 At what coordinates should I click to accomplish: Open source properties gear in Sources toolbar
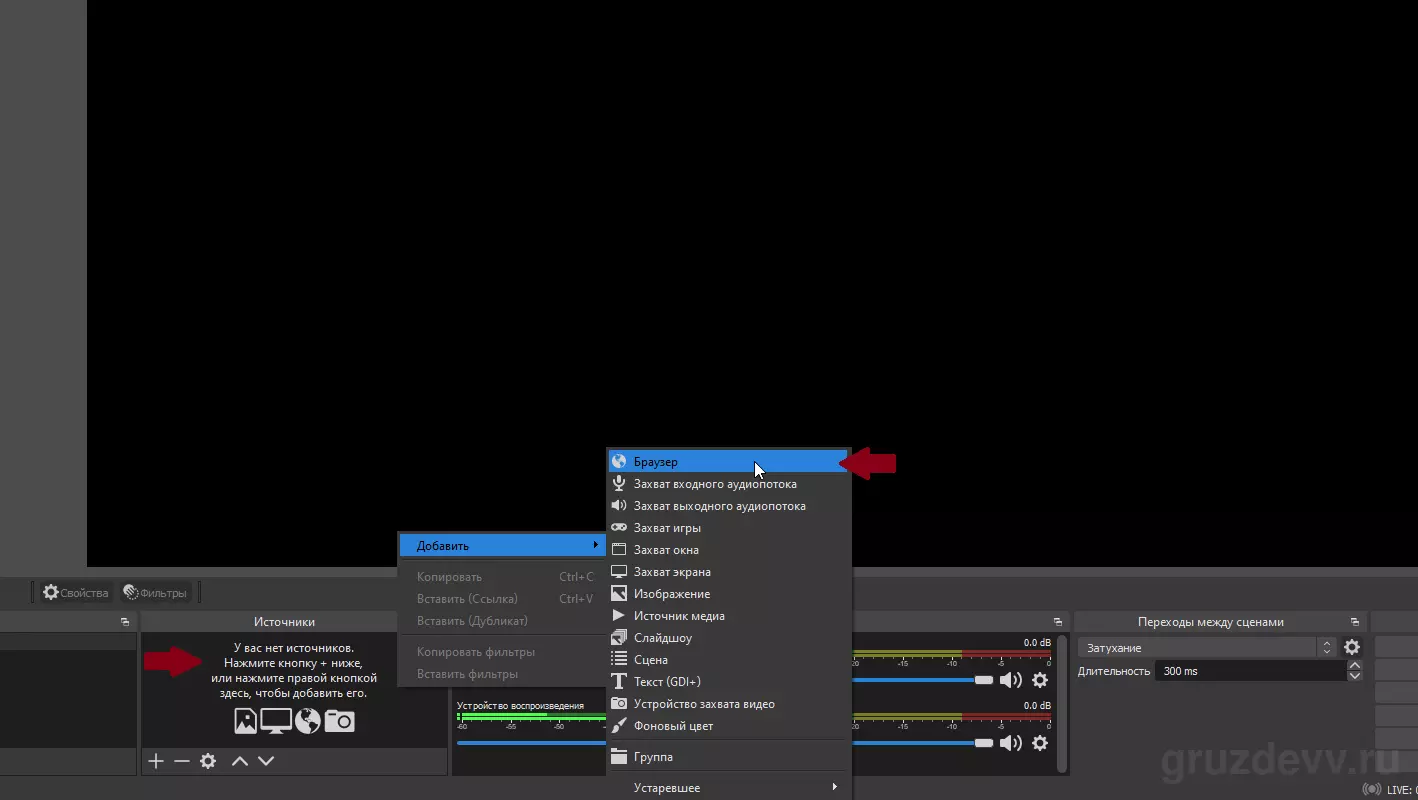point(208,761)
